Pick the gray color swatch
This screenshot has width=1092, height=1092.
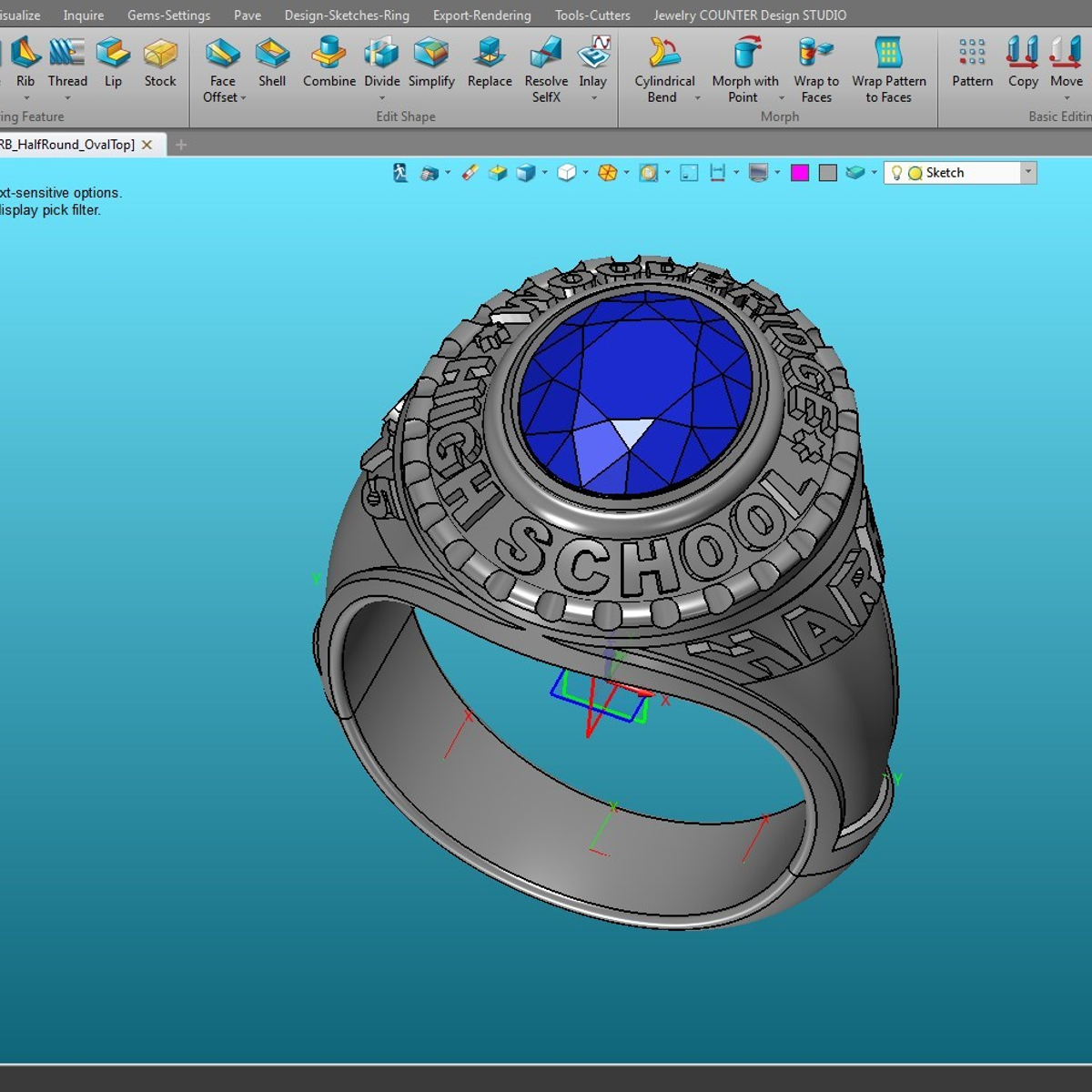click(828, 173)
